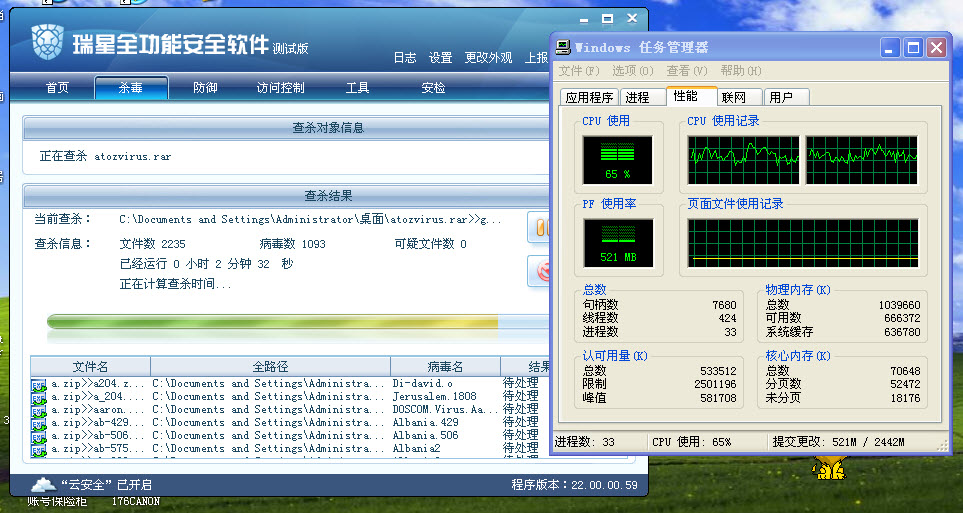Open Task Manager 选项(O) menu
This screenshot has height=513, width=963.
point(633,71)
